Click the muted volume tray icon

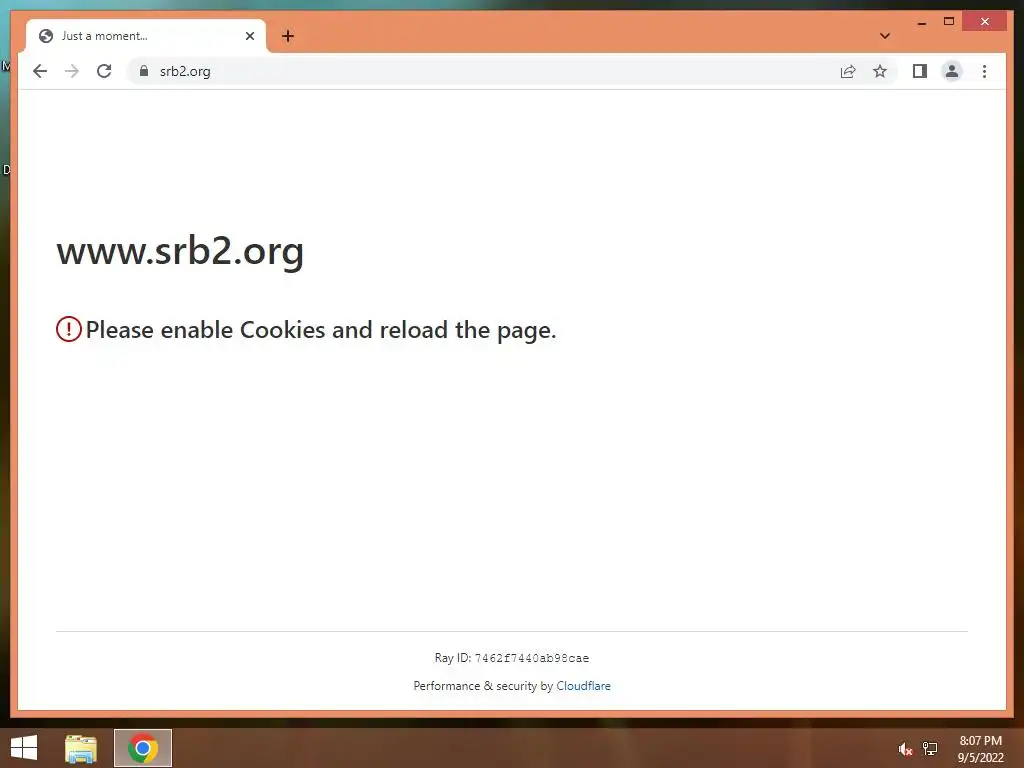[x=905, y=749]
